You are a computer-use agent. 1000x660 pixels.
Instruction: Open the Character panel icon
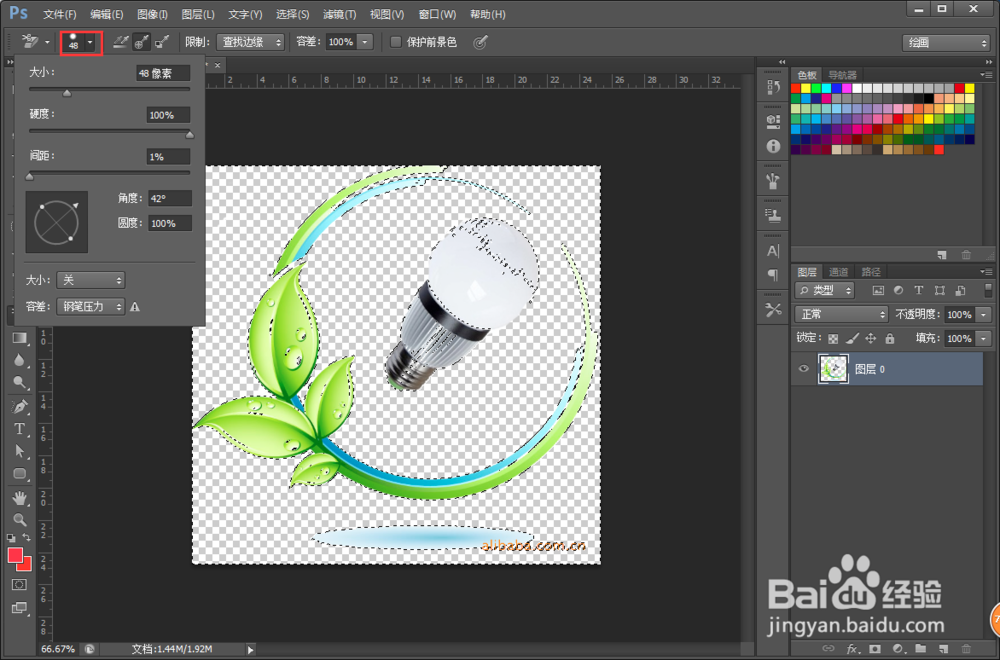click(773, 251)
